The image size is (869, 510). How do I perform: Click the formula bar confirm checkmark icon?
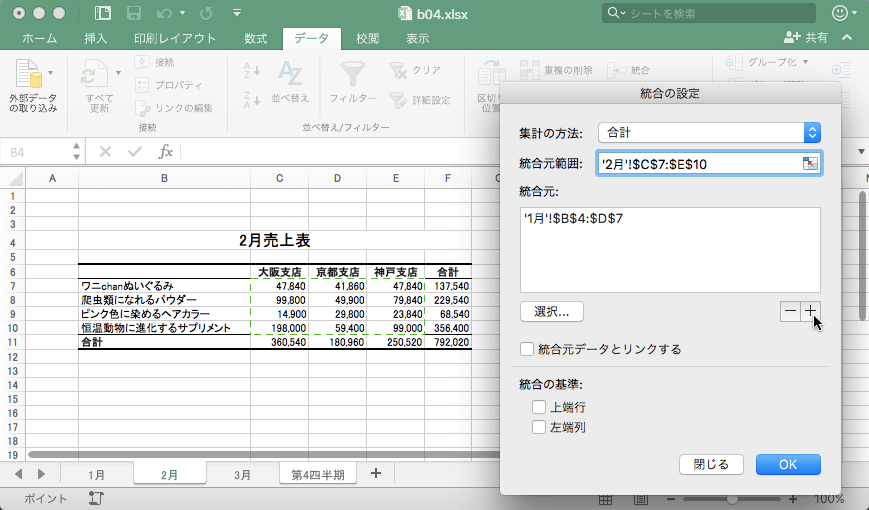click(135, 151)
